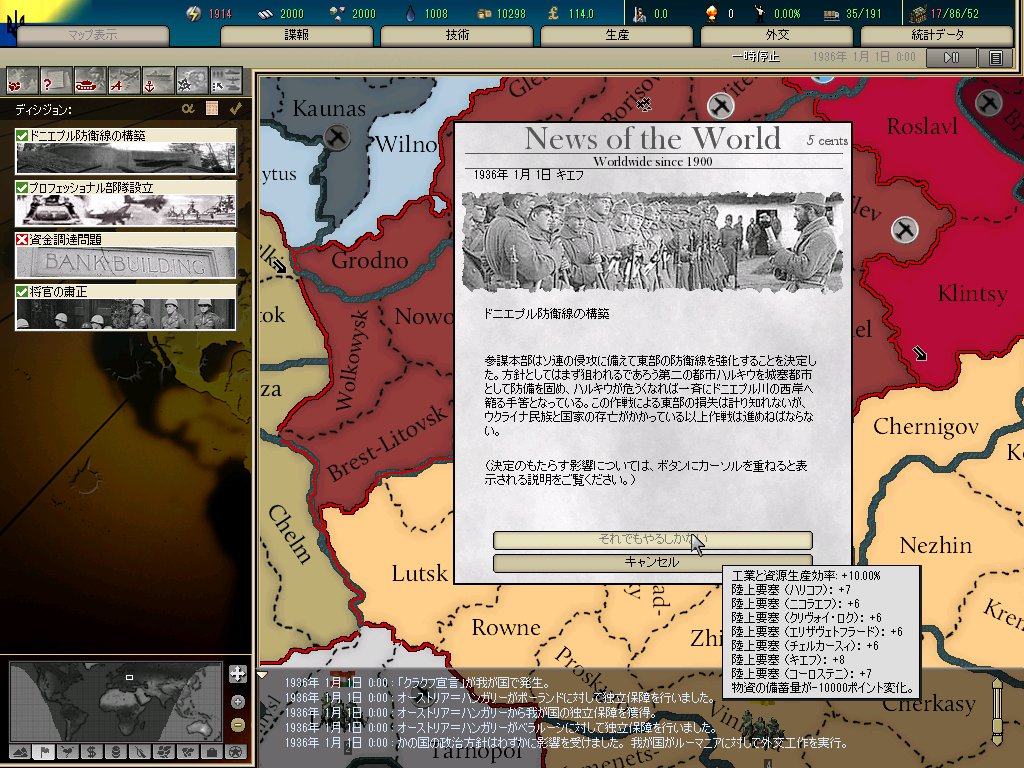Screen dimensions: 1024x768
Task: Click the industrial capacity 17/86/52 value
Action: tap(955, 13)
